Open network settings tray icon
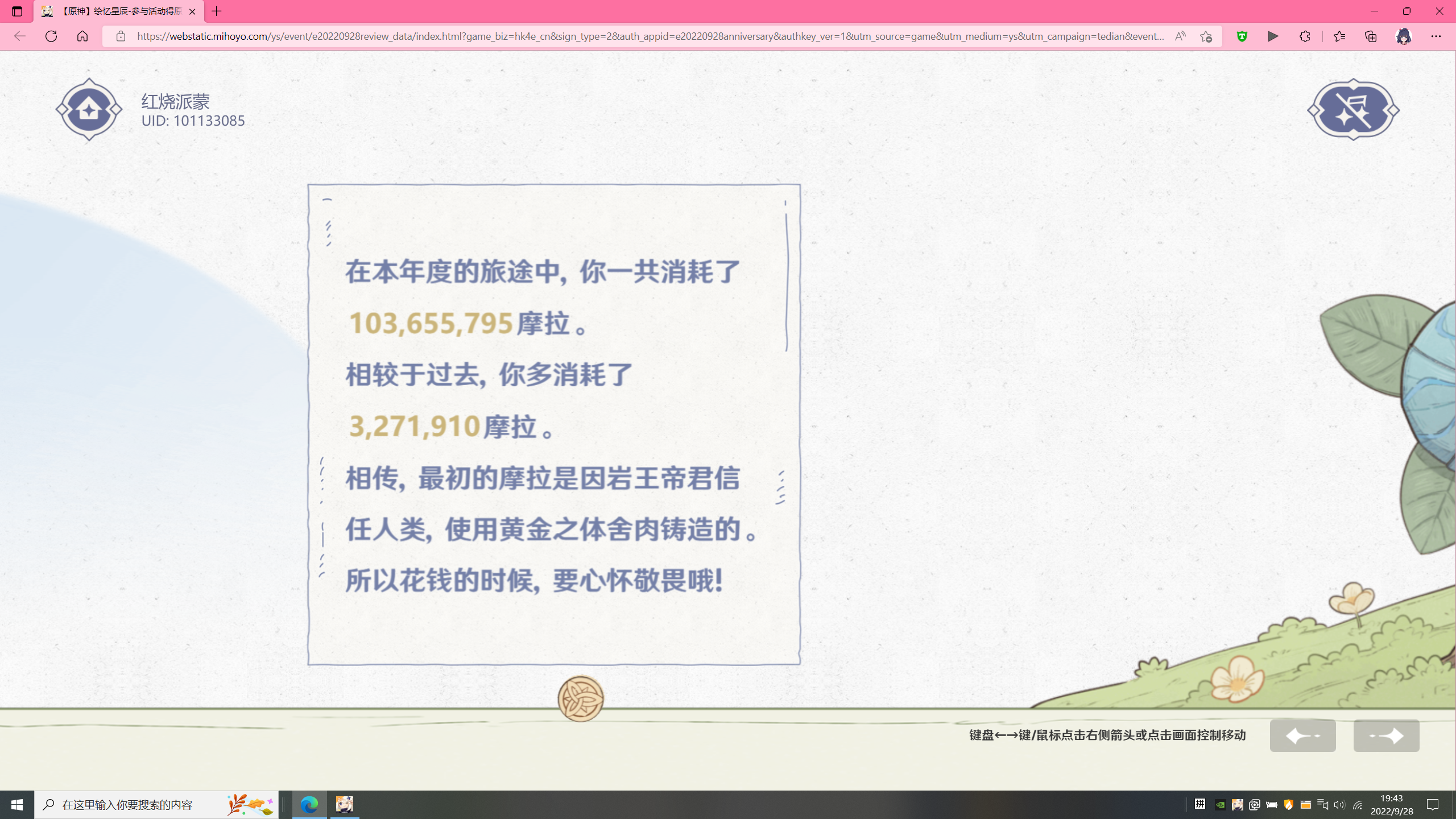The image size is (1456, 819). click(1358, 805)
